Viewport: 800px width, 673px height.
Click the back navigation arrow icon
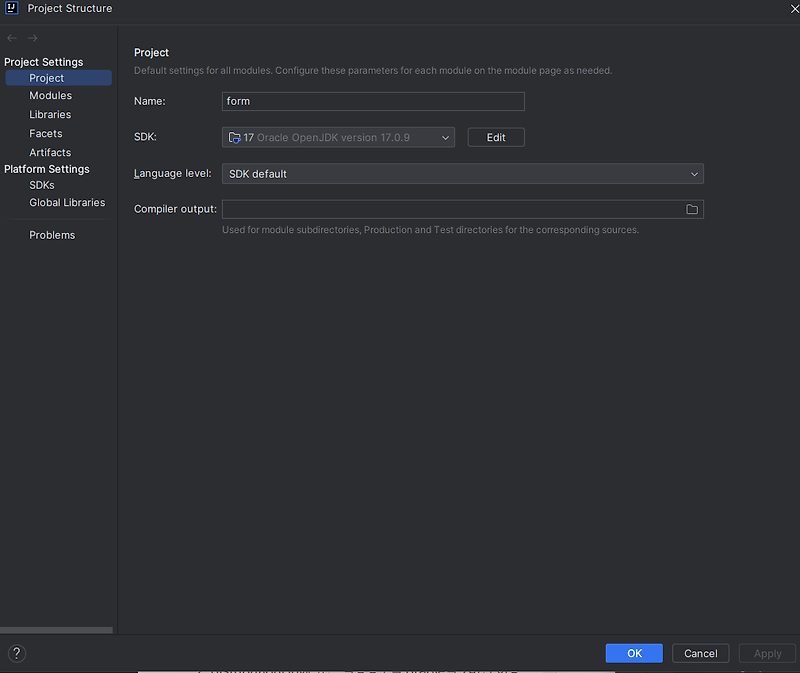[x=12, y=38]
